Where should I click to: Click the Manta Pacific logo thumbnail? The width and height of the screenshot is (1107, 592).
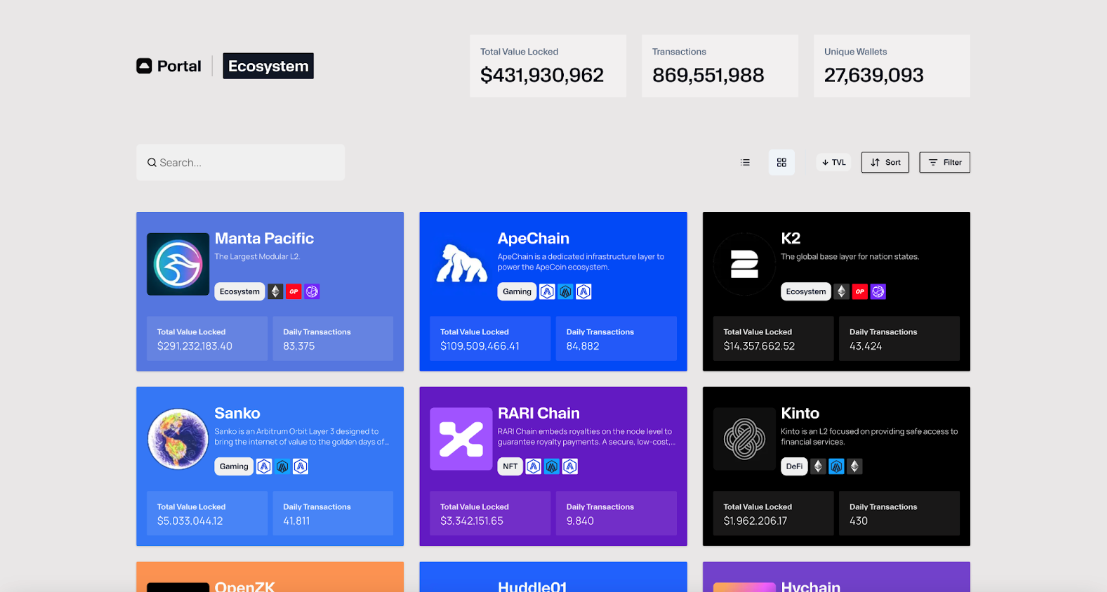178,264
